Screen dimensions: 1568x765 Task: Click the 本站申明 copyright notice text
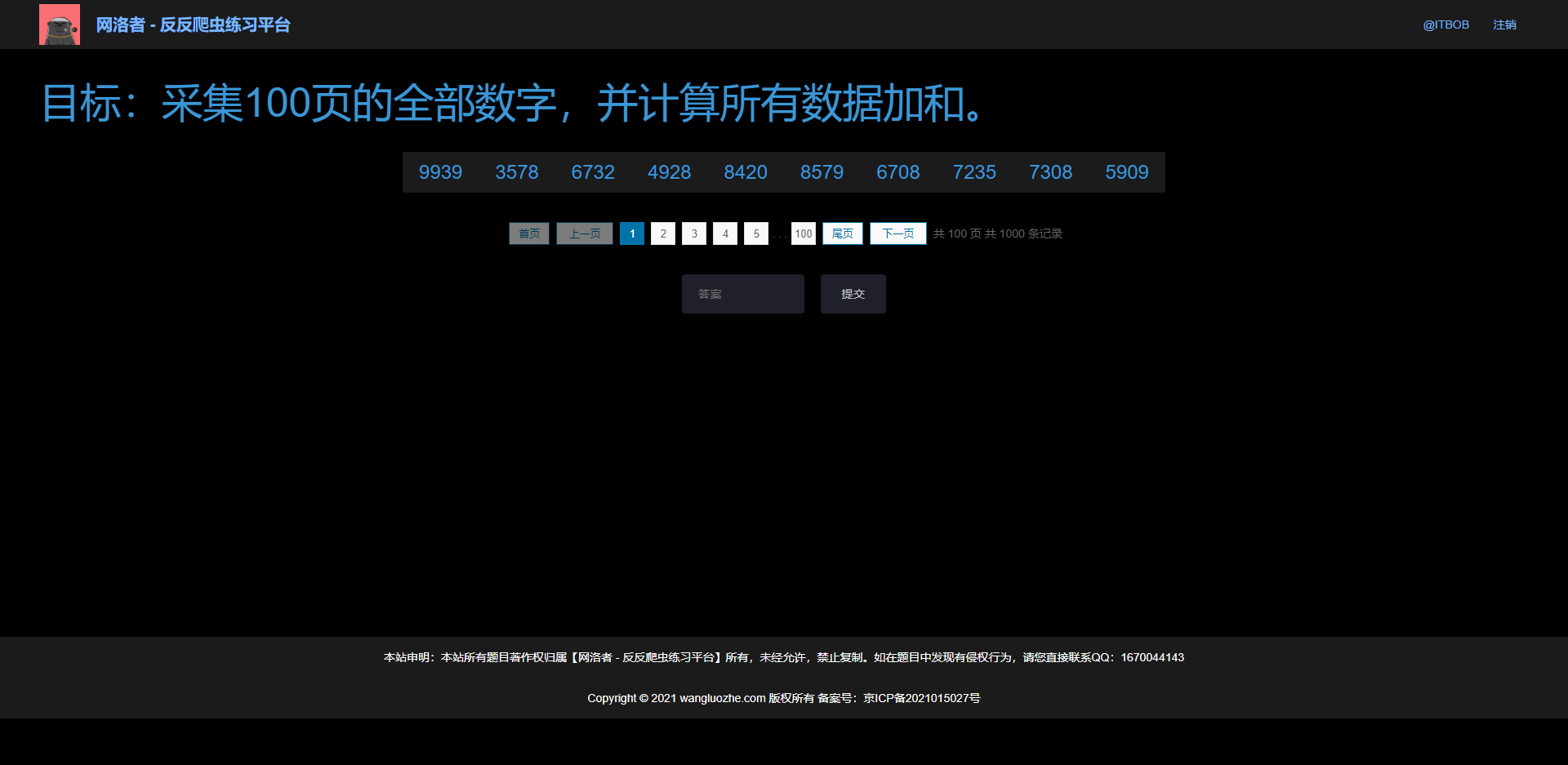[x=784, y=657]
